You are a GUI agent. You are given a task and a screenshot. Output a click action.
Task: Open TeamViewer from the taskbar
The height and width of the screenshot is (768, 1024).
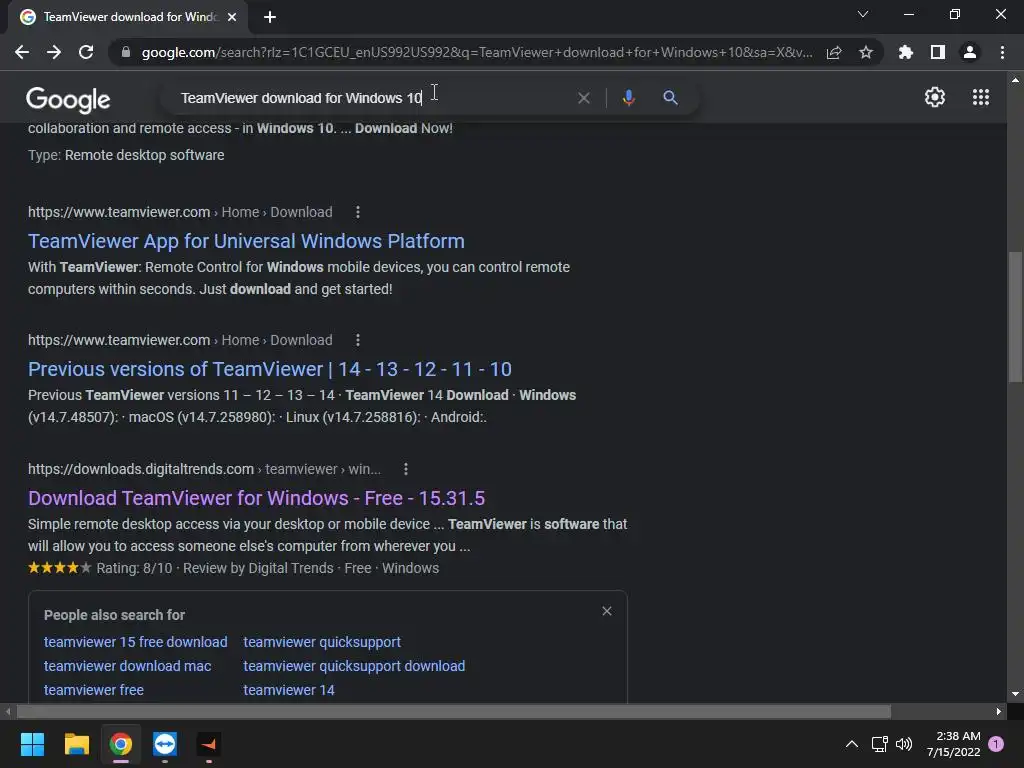[165, 744]
